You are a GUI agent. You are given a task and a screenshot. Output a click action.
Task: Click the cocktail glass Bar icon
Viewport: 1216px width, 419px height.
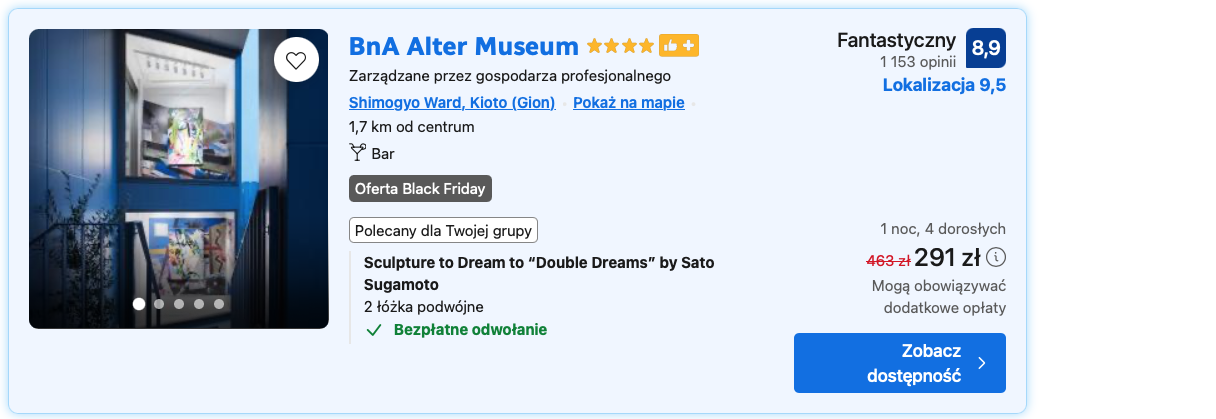tap(358, 153)
